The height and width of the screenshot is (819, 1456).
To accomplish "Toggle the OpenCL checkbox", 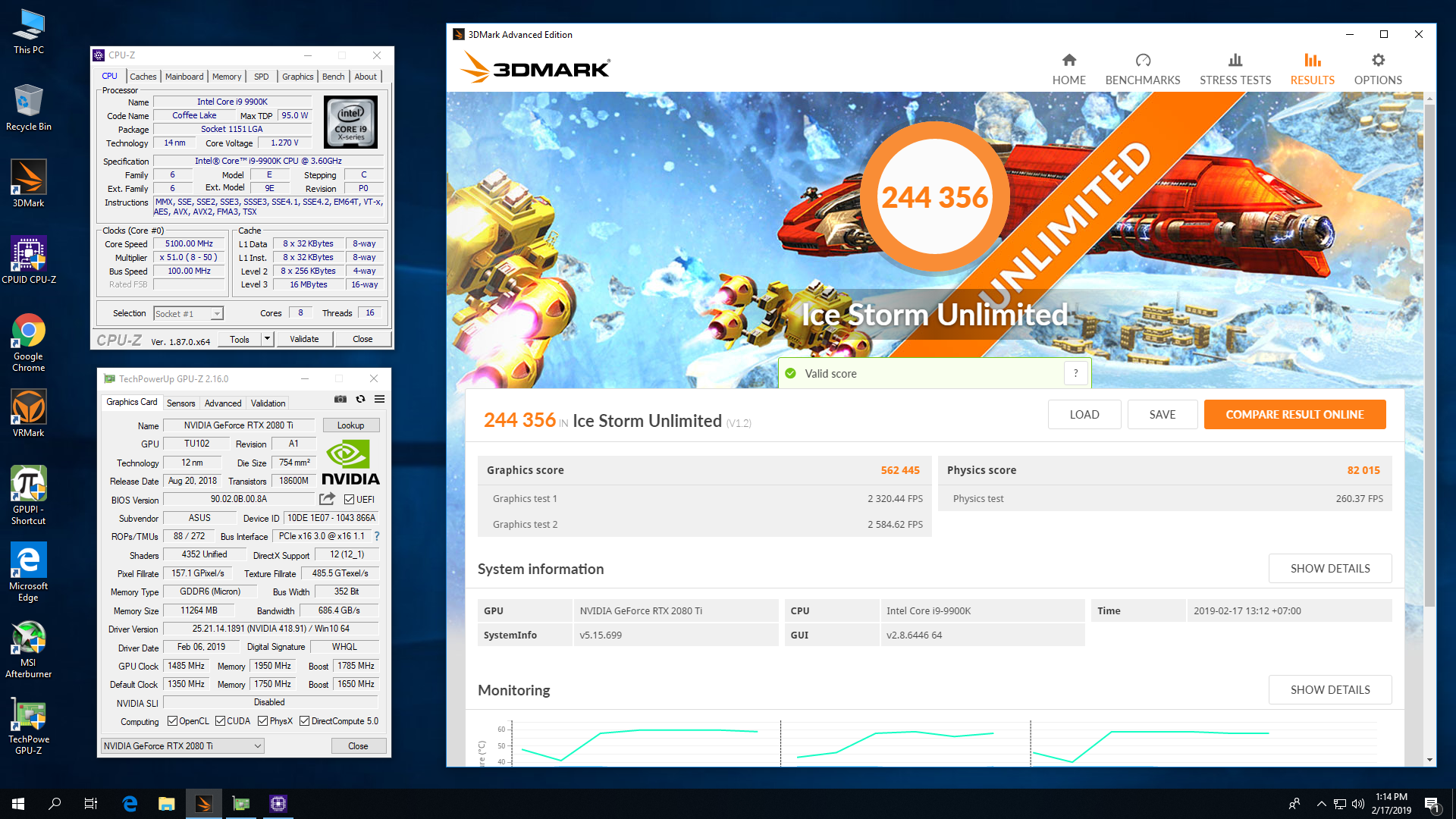I will pos(172,721).
